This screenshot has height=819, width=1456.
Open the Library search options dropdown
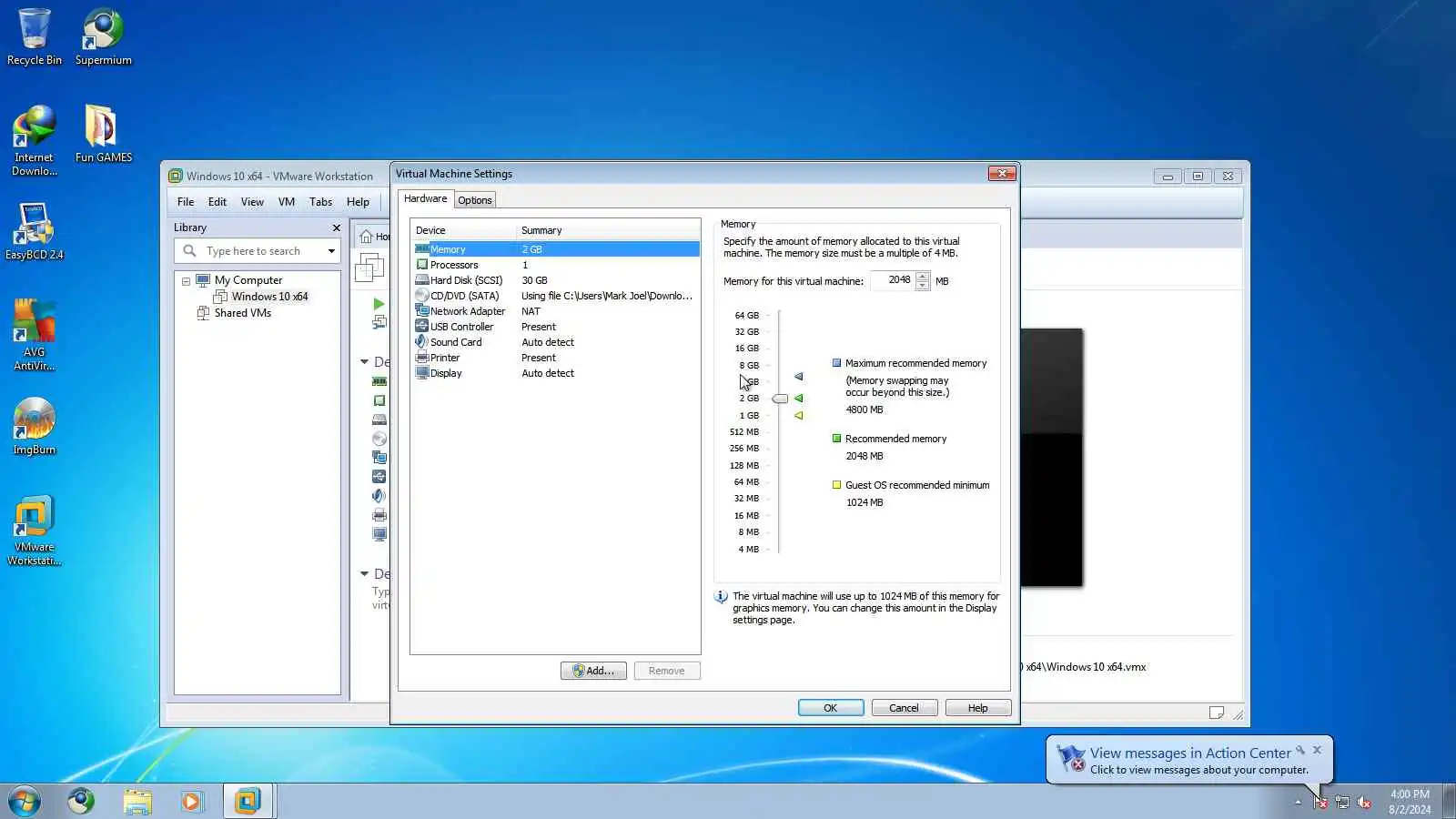[331, 251]
